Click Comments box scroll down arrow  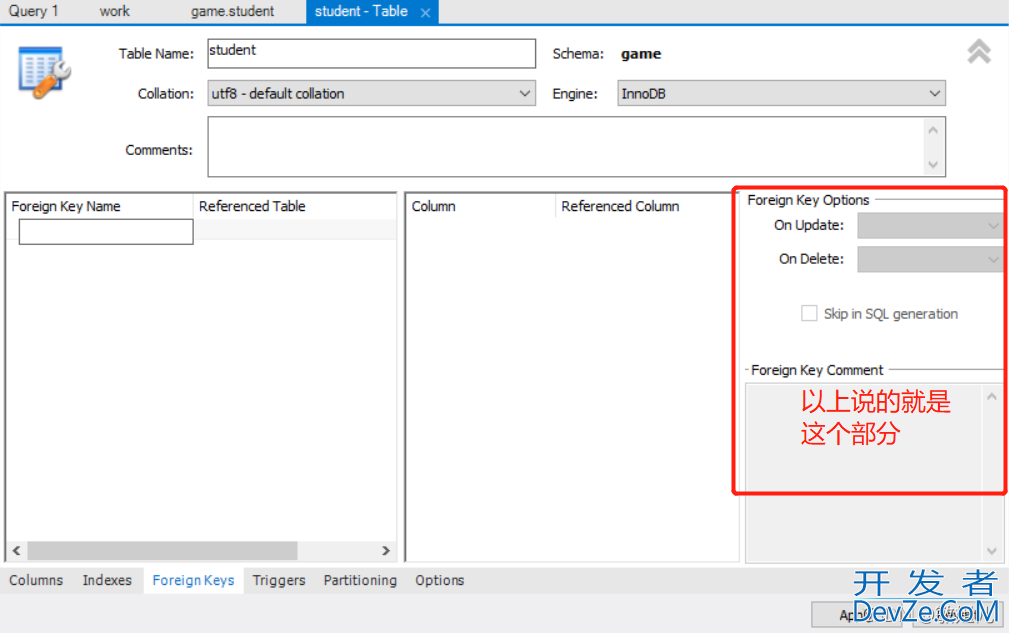point(933,165)
